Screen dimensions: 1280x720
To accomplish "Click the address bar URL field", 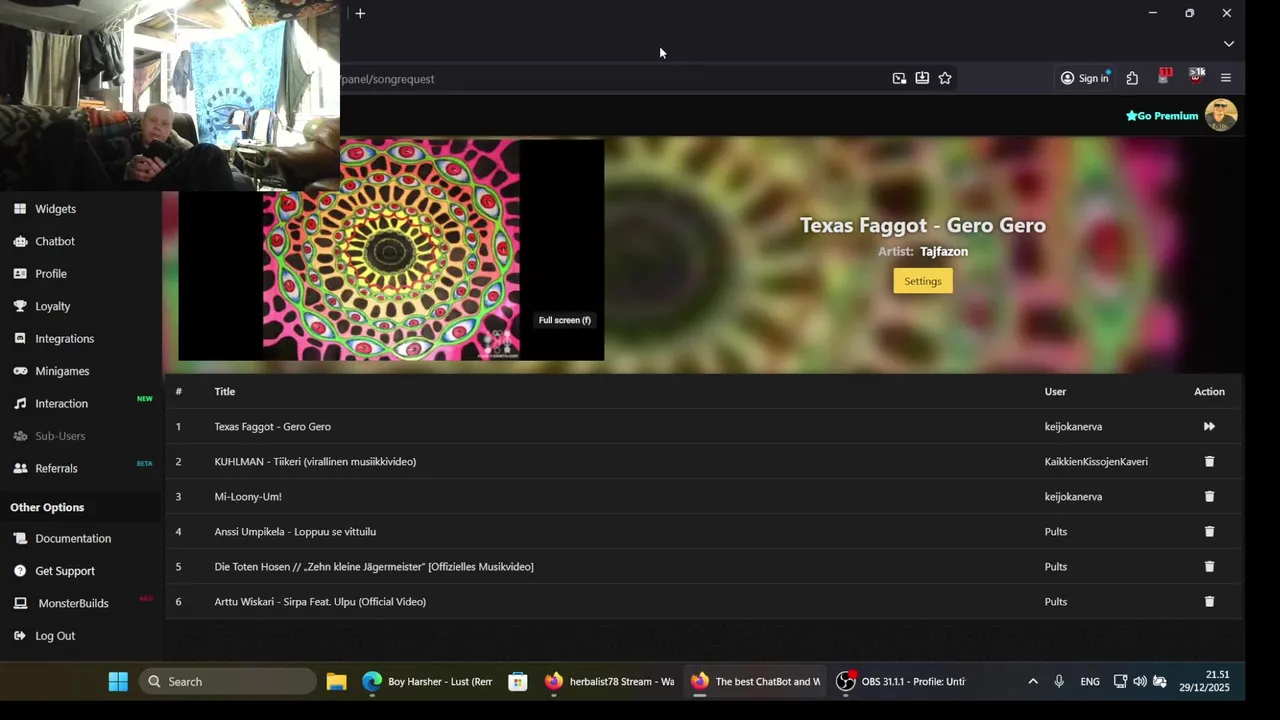I will pyautogui.click(x=610, y=79).
